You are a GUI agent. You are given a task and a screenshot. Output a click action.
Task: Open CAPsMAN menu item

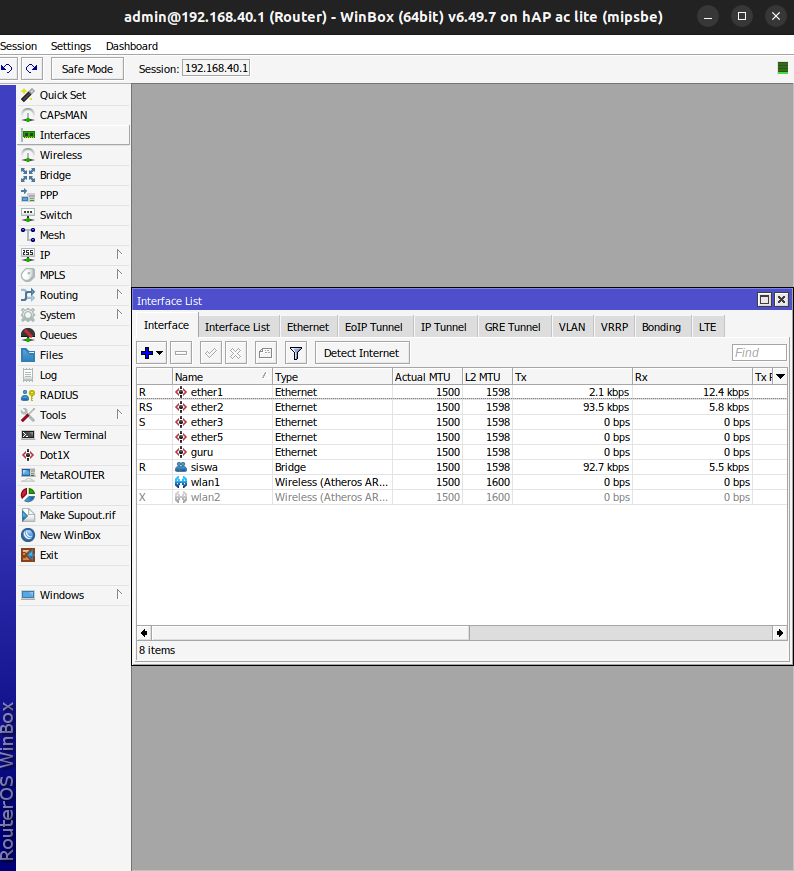(x=73, y=115)
